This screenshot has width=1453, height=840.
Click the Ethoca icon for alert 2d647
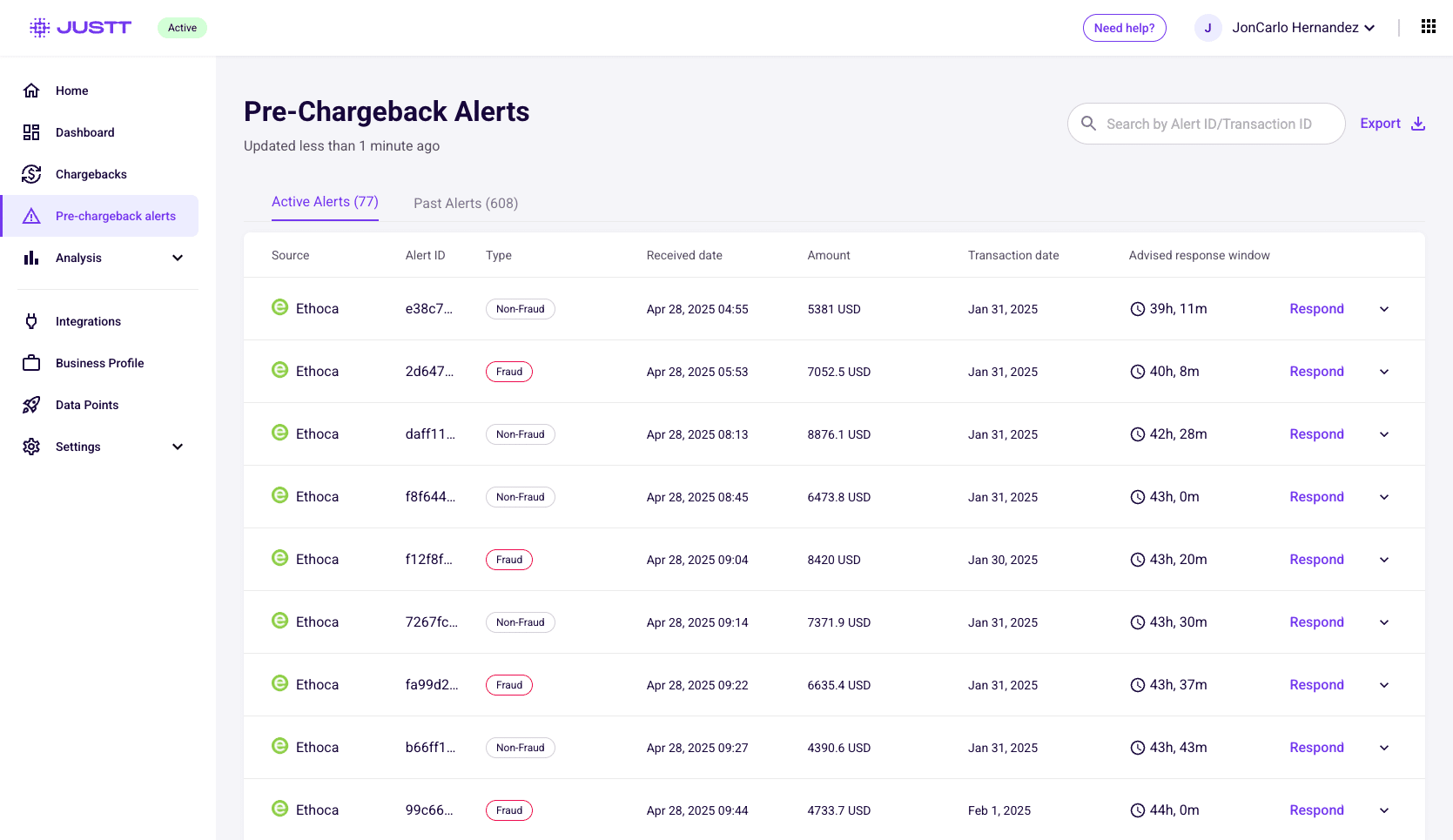tap(279, 370)
